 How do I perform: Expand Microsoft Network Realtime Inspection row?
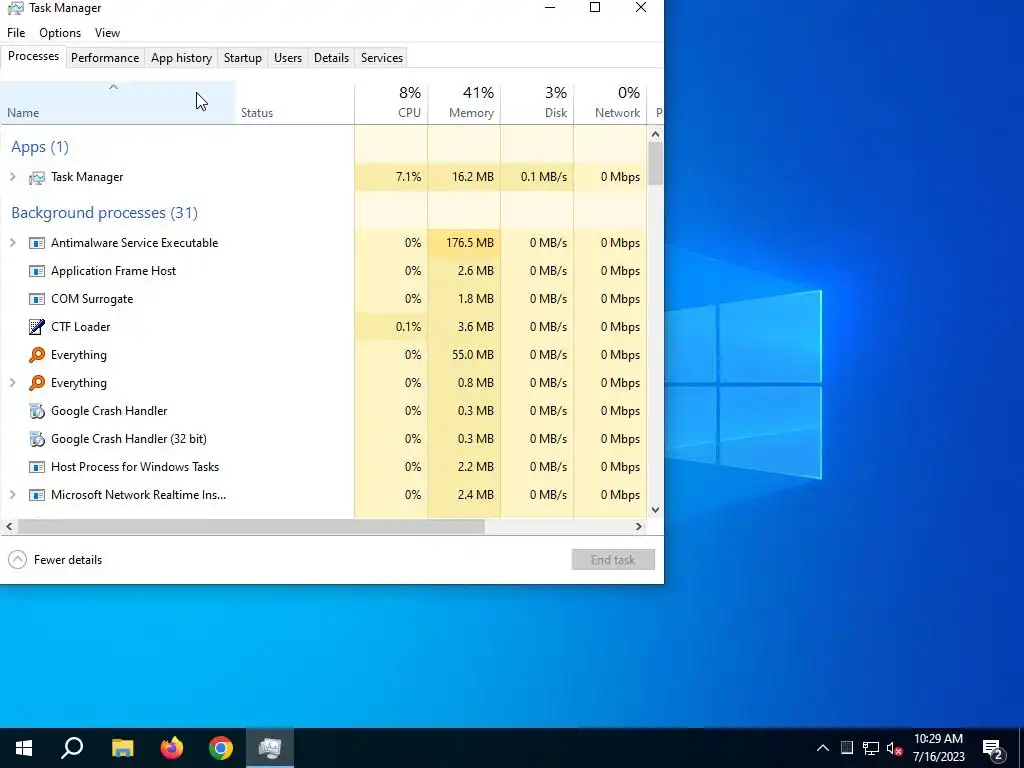[x=12, y=495]
